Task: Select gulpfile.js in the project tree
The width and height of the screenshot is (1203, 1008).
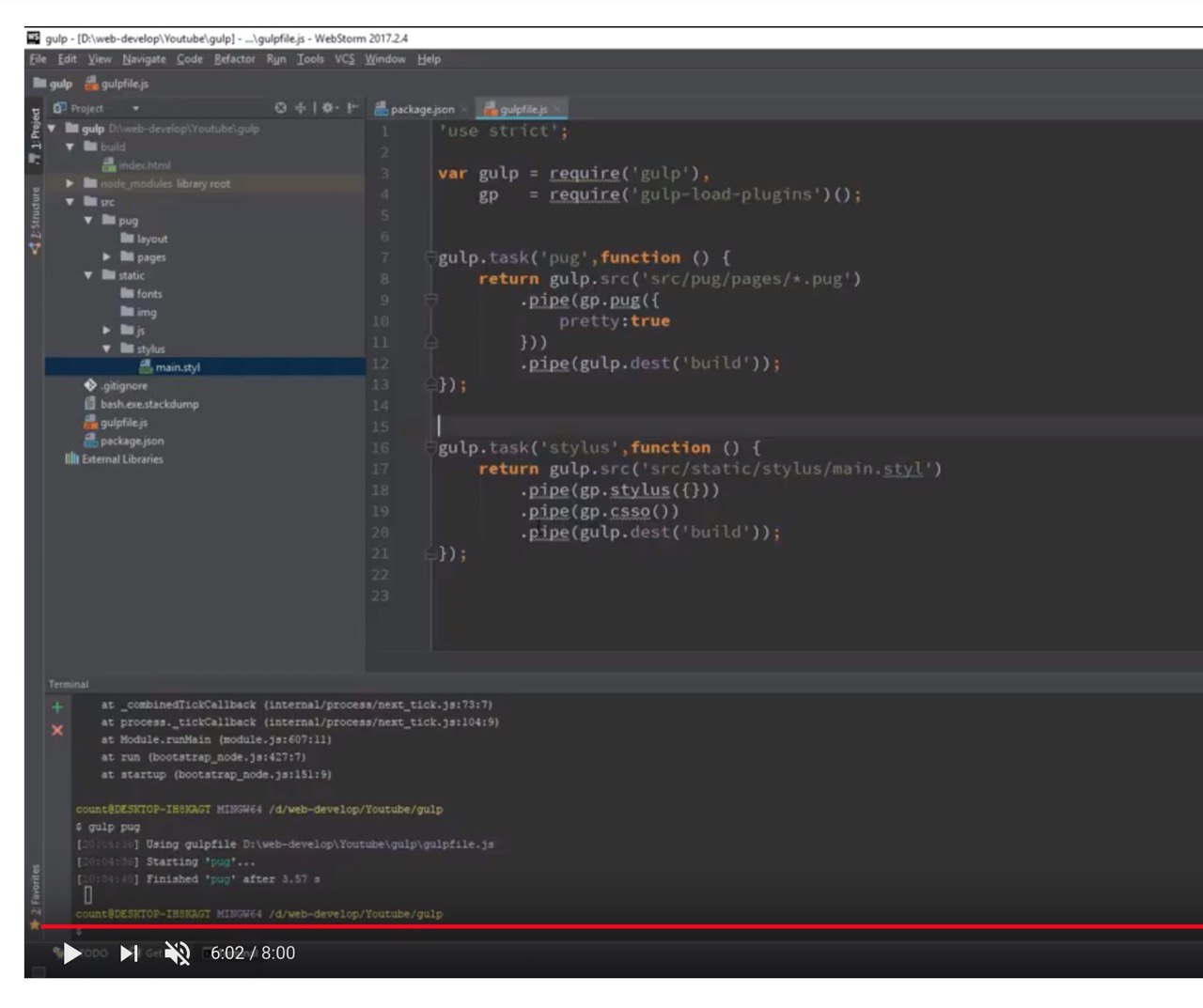Action: pos(124,423)
